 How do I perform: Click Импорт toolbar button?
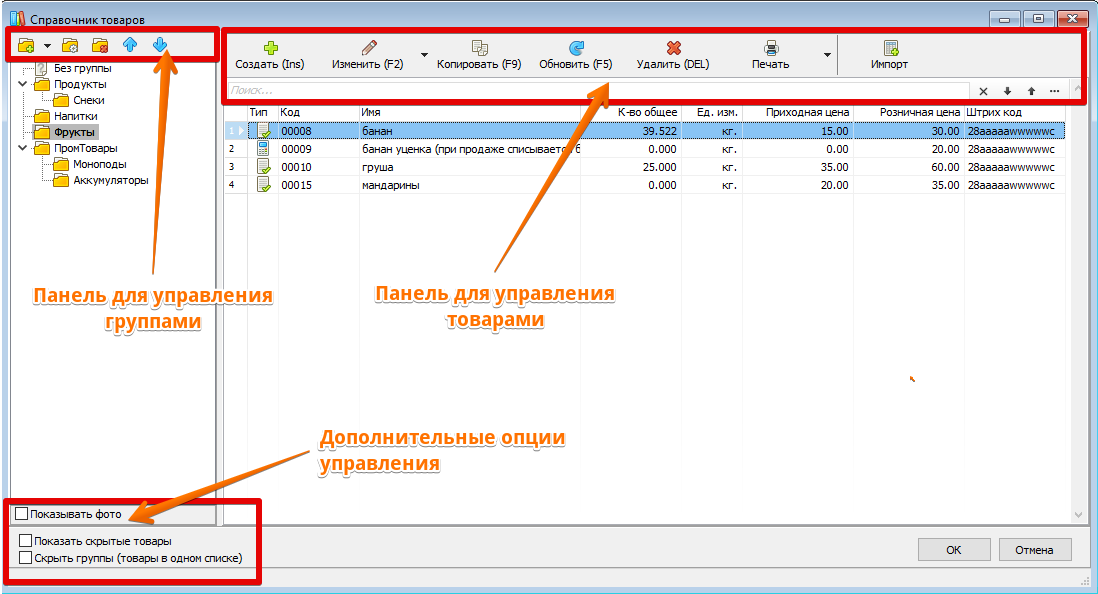pos(889,55)
